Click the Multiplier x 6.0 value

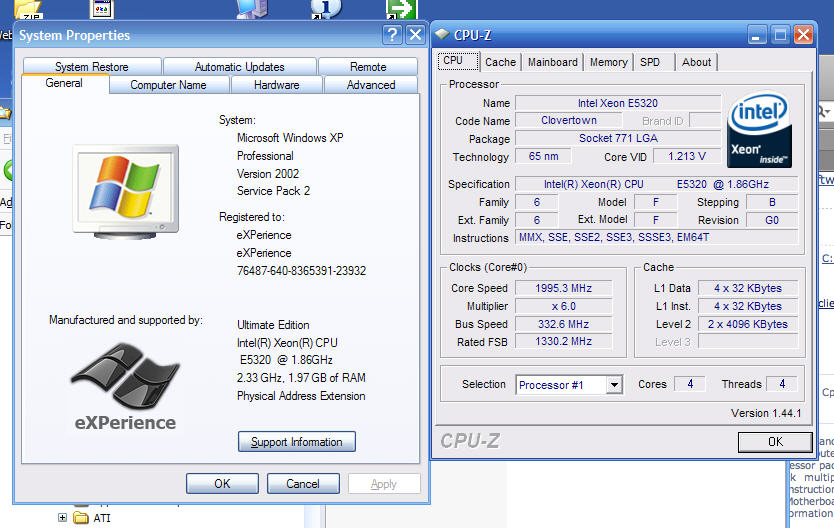tap(563, 306)
